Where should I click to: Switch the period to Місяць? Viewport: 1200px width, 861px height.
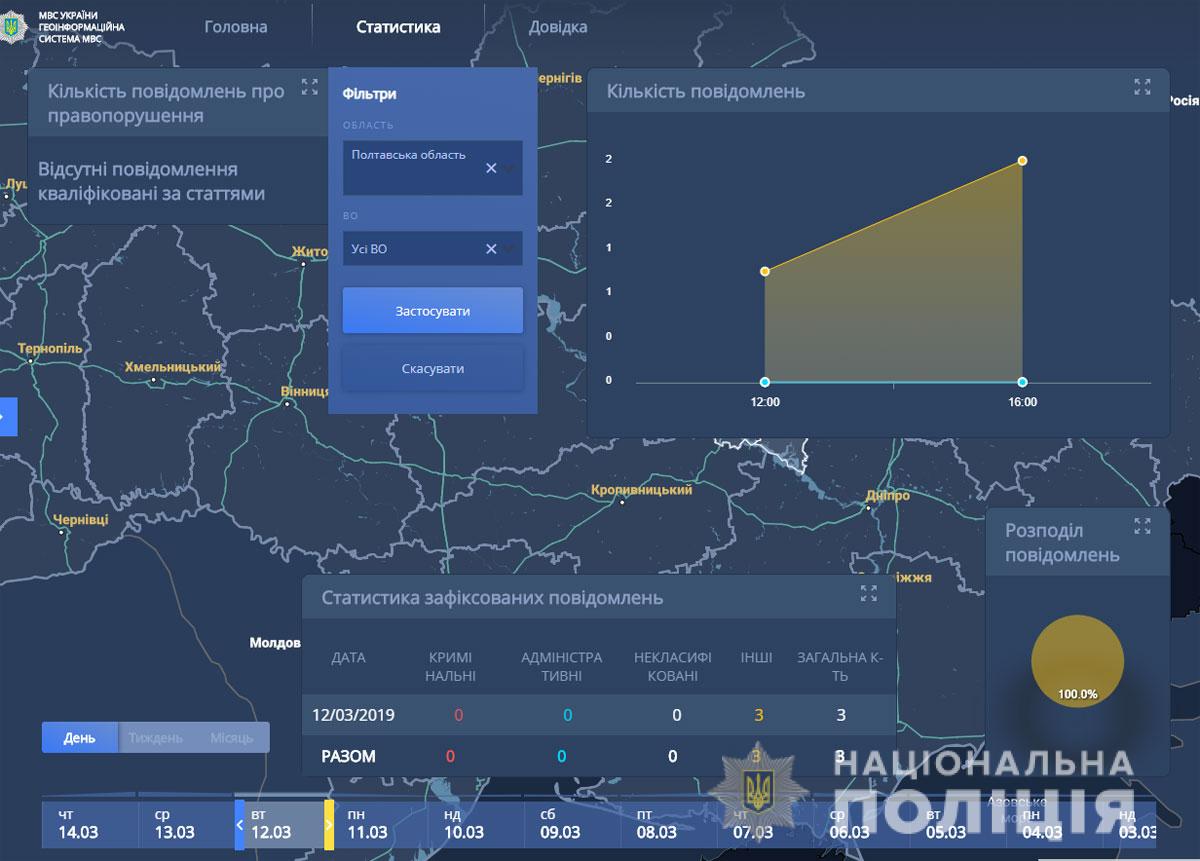[231, 738]
